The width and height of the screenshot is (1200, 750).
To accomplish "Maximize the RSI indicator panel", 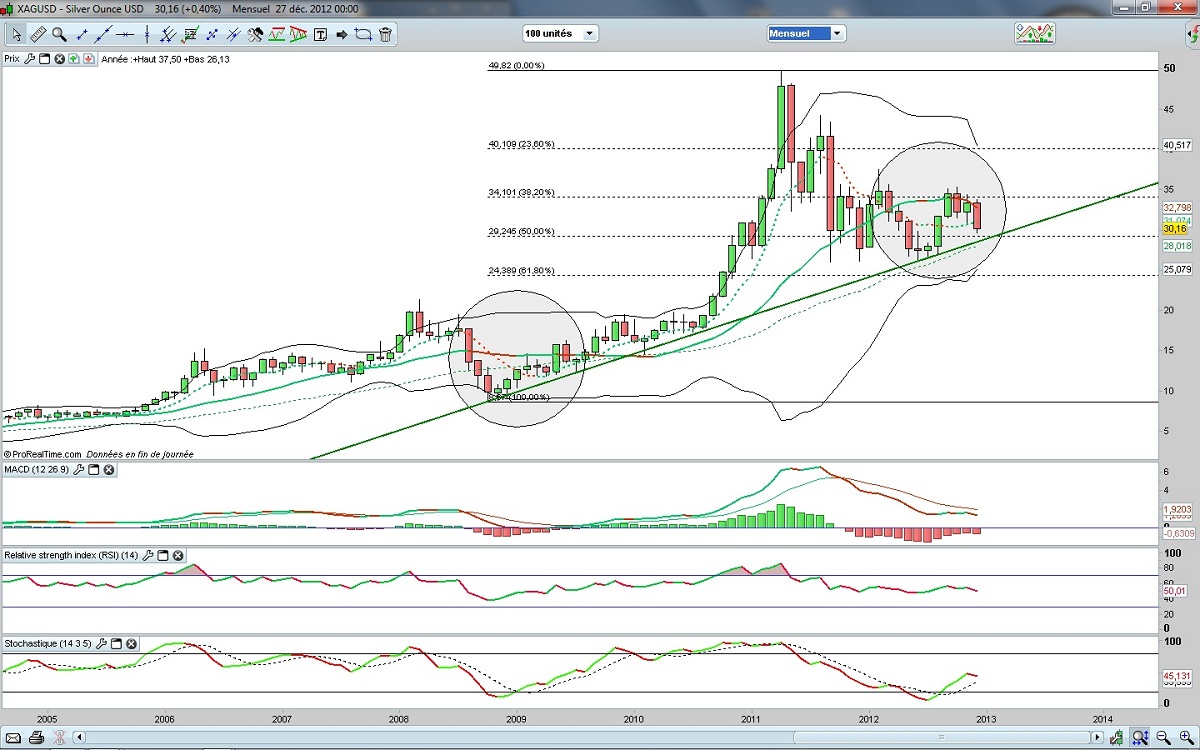I will coord(162,555).
